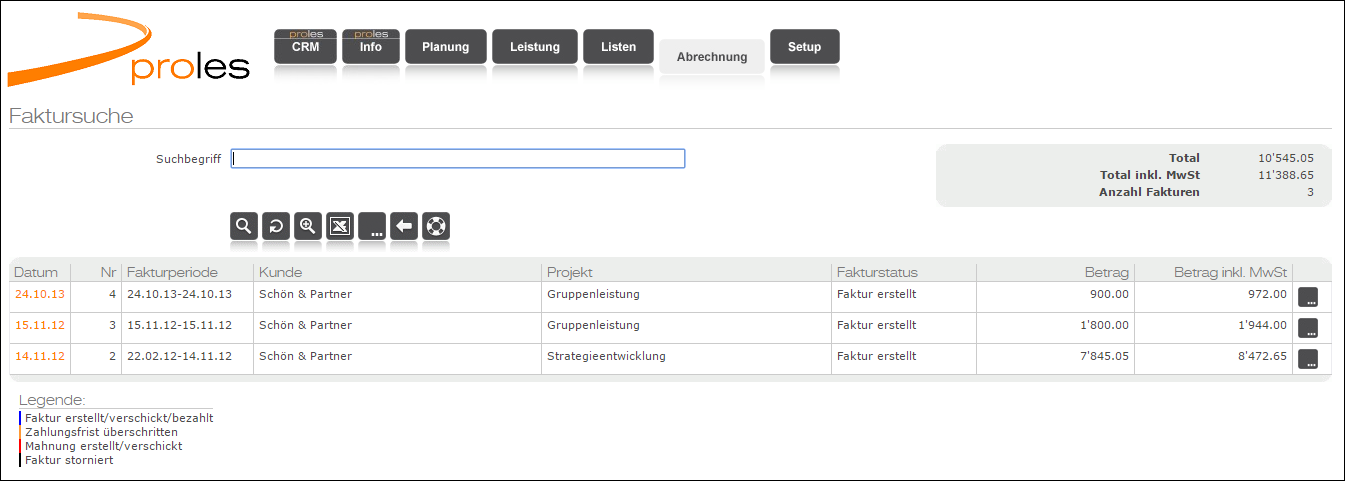Select the Abrechnung tab
The width and height of the screenshot is (1345, 481).
pyautogui.click(x=712, y=57)
